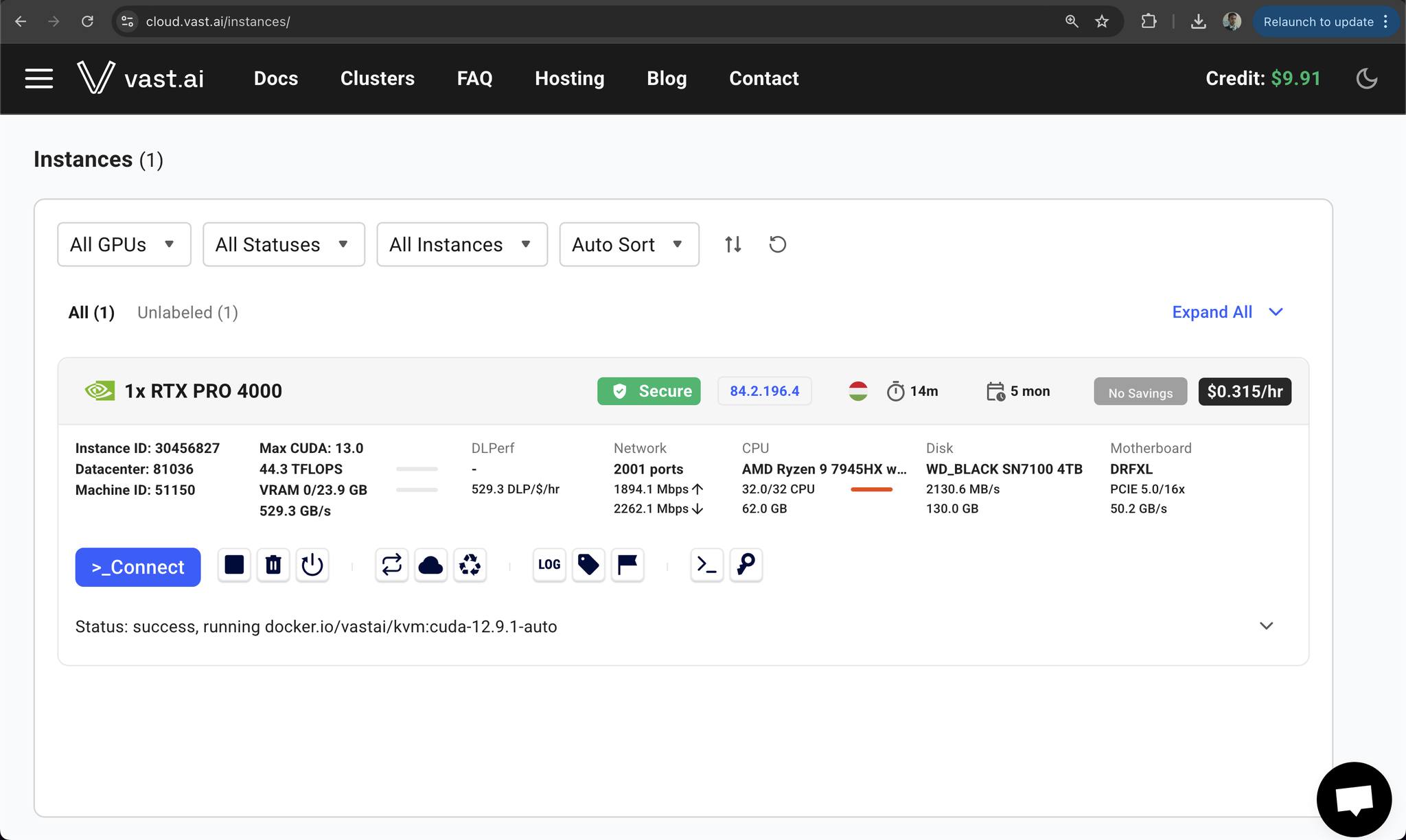Click the status line running docker image

(316, 627)
